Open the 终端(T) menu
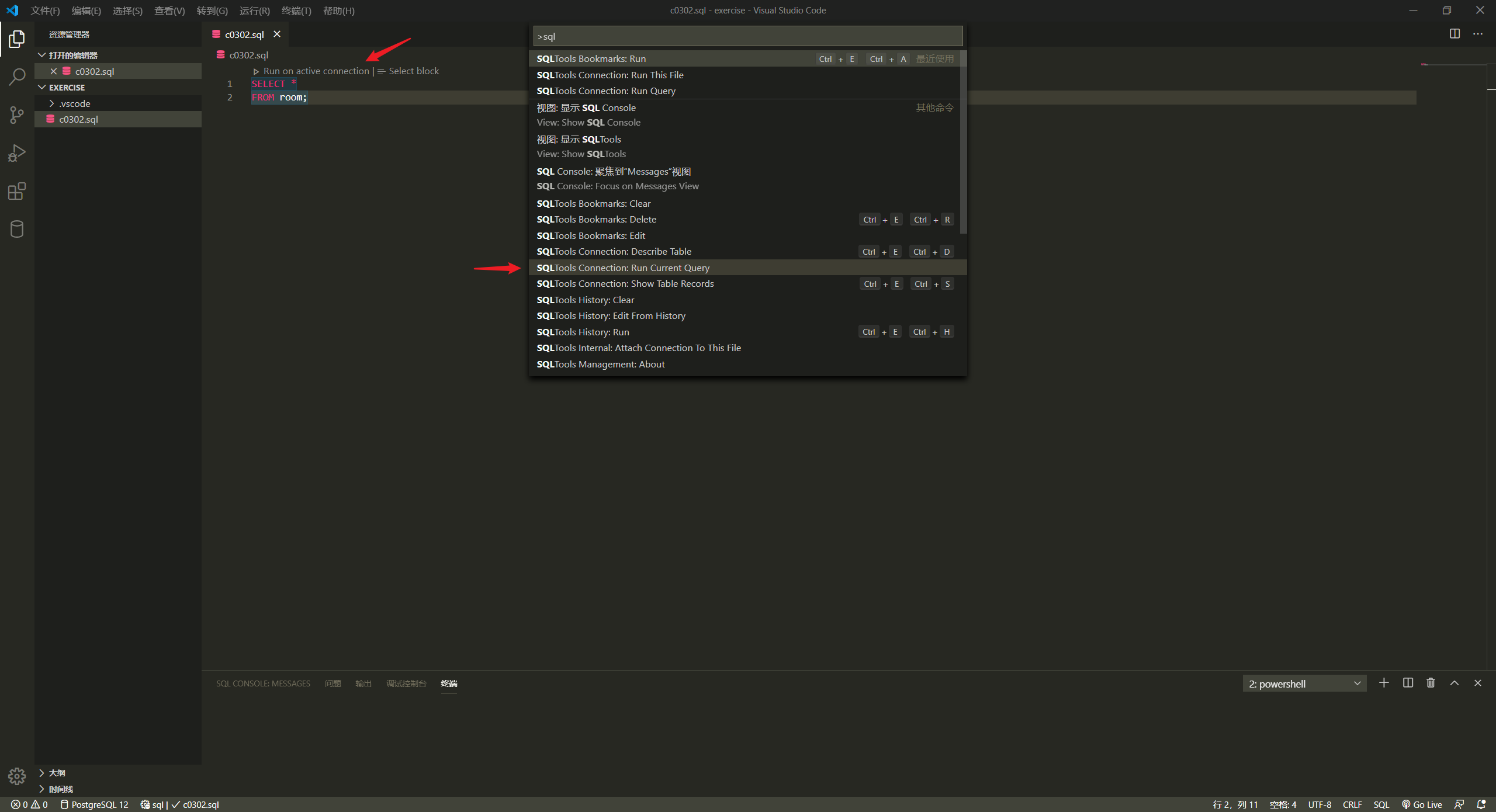 (296, 11)
